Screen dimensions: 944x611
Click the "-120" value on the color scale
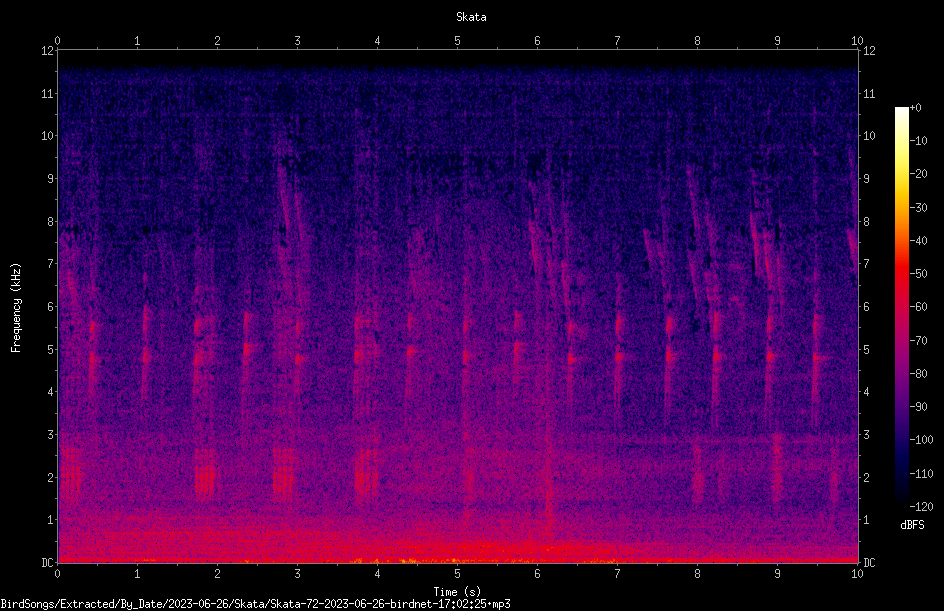[922, 507]
